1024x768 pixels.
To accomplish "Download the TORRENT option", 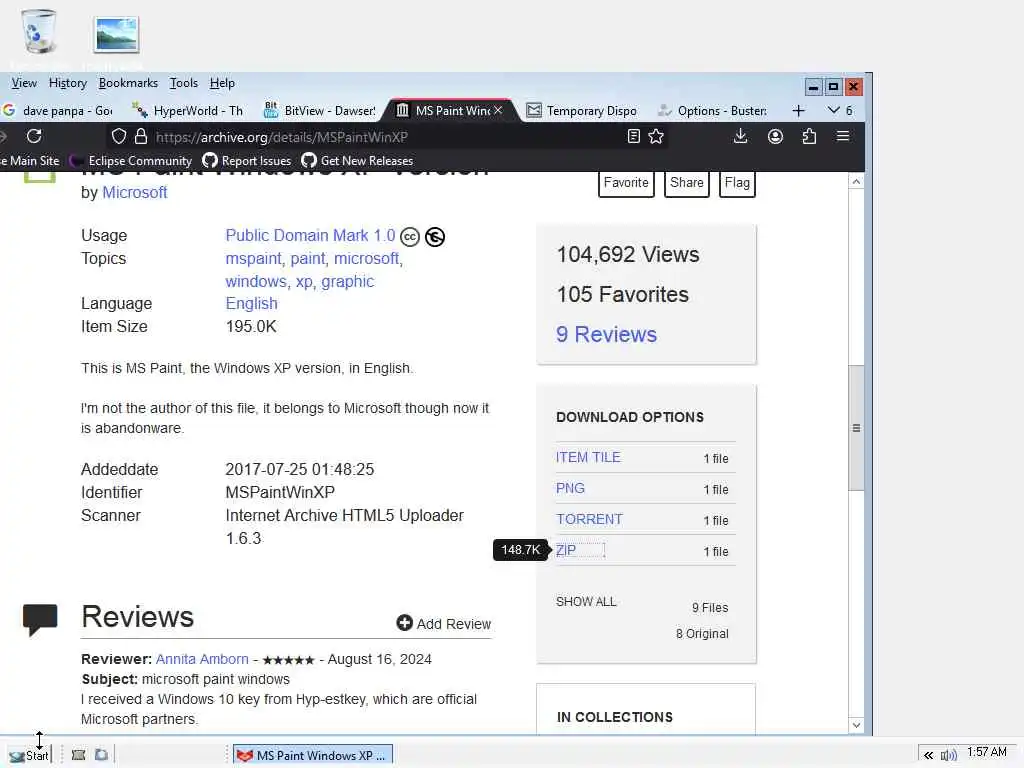I will point(589,519).
